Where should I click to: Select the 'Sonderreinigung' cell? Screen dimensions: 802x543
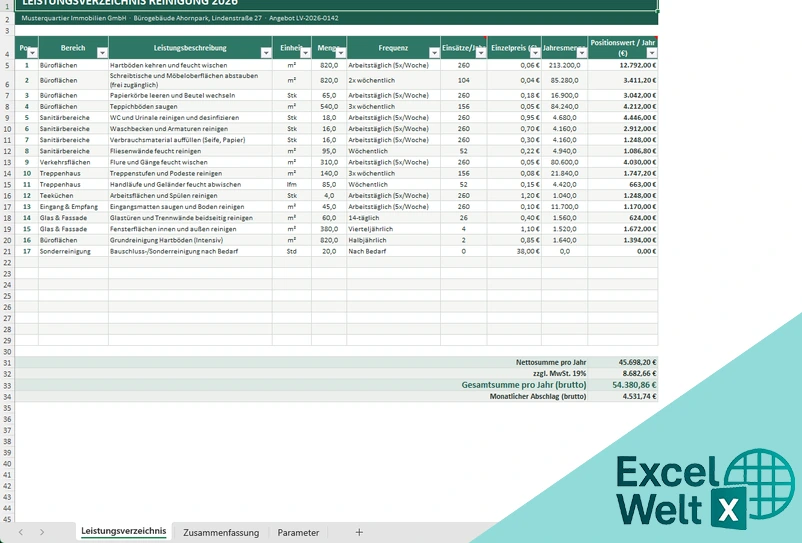click(73, 252)
